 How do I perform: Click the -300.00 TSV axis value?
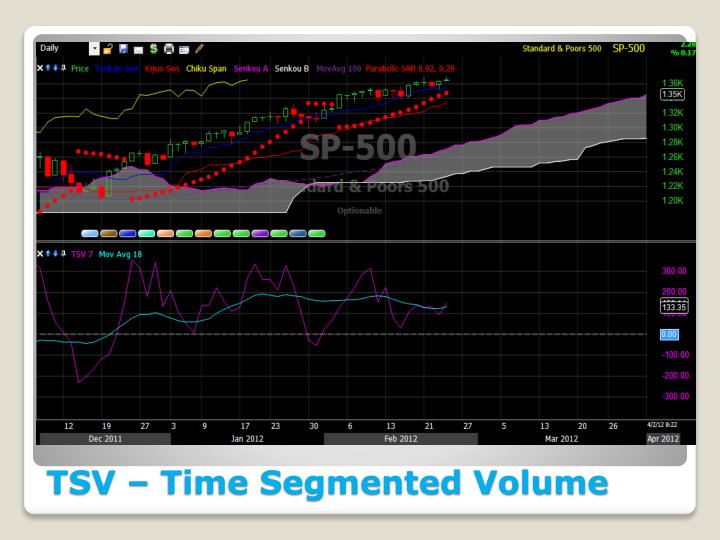pos(675,396)
